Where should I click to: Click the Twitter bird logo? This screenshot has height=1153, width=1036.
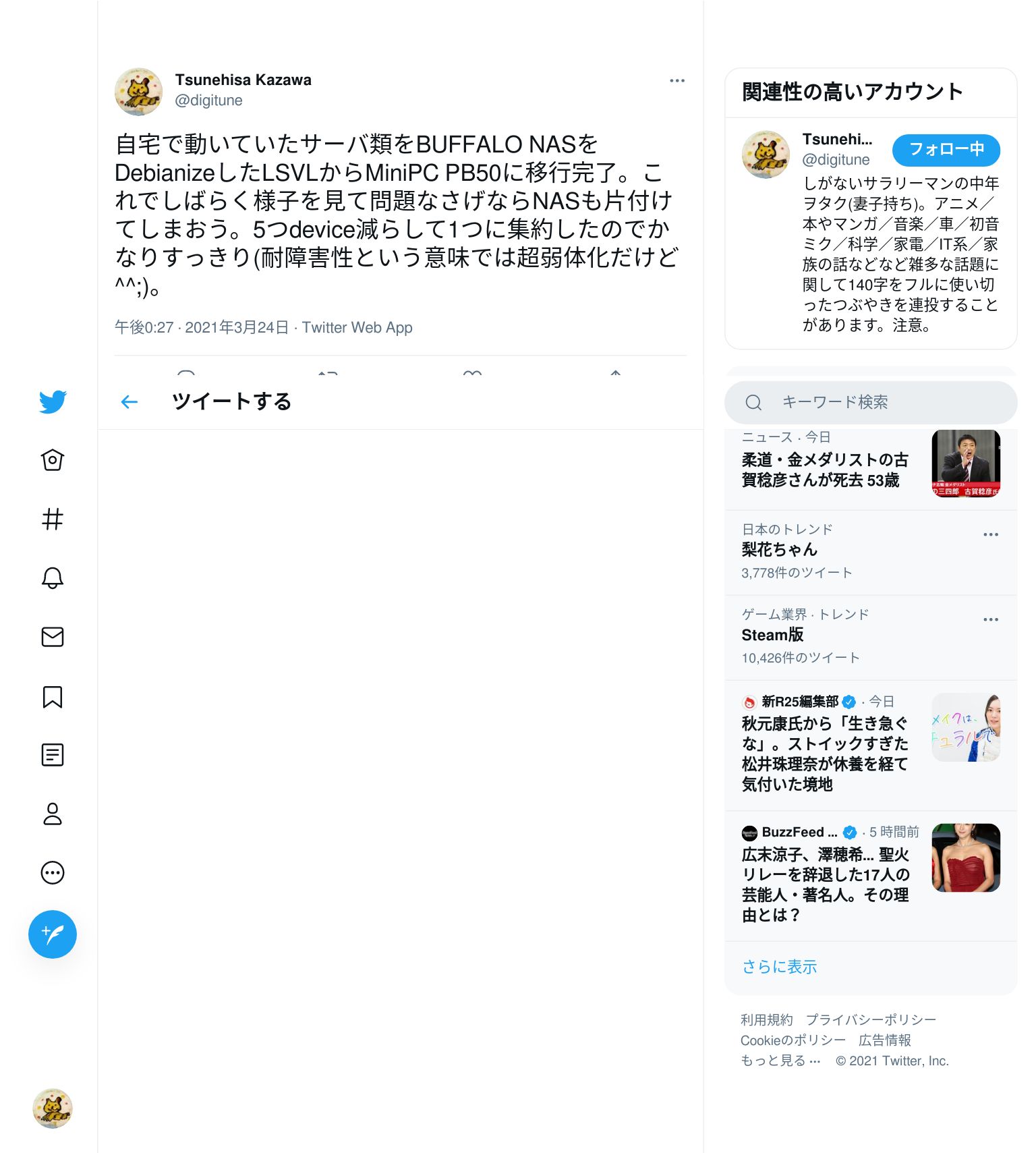coord(53,401)
